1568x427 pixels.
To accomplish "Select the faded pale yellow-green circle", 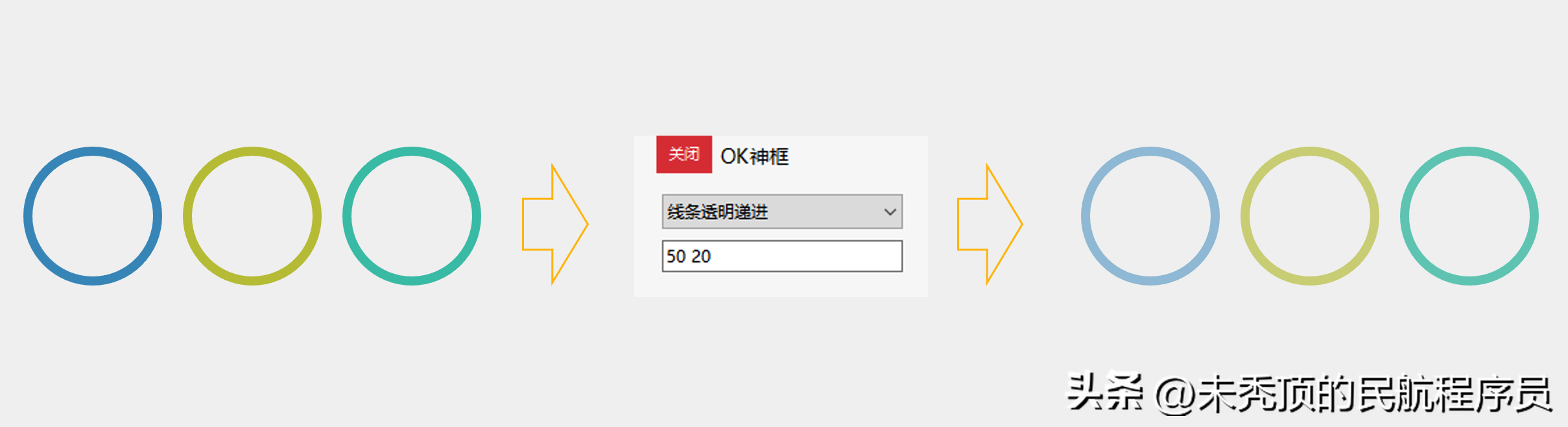I will point(1310,151).
